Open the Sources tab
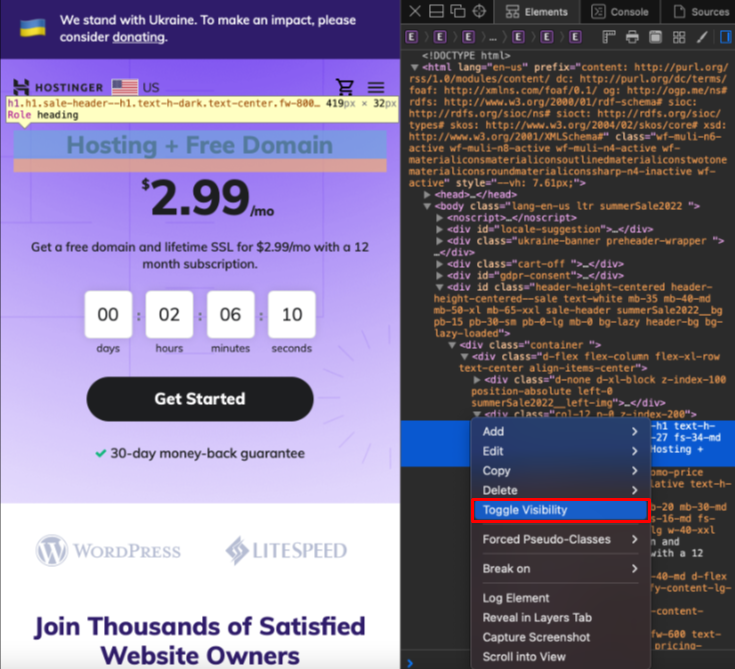735x669 pixels. [x=701, y=12]
